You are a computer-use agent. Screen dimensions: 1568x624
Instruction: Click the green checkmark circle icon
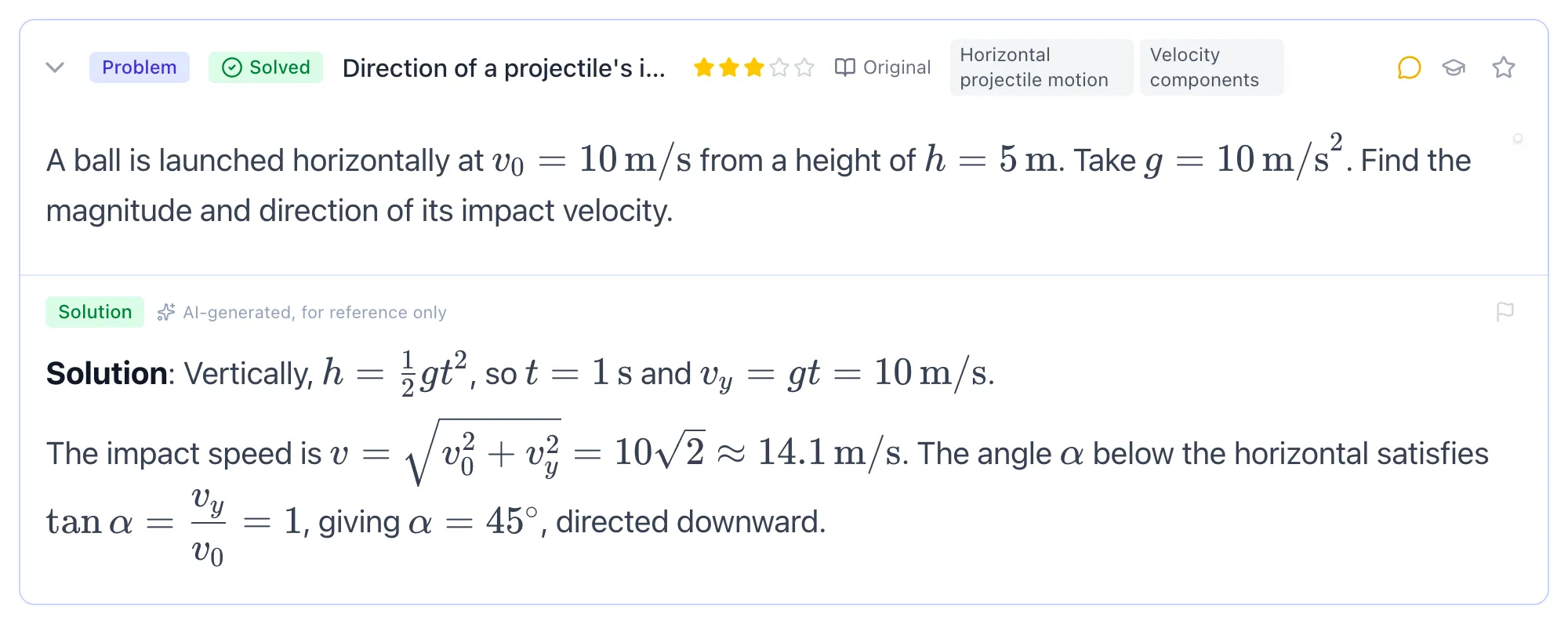(x=232, y=67)
